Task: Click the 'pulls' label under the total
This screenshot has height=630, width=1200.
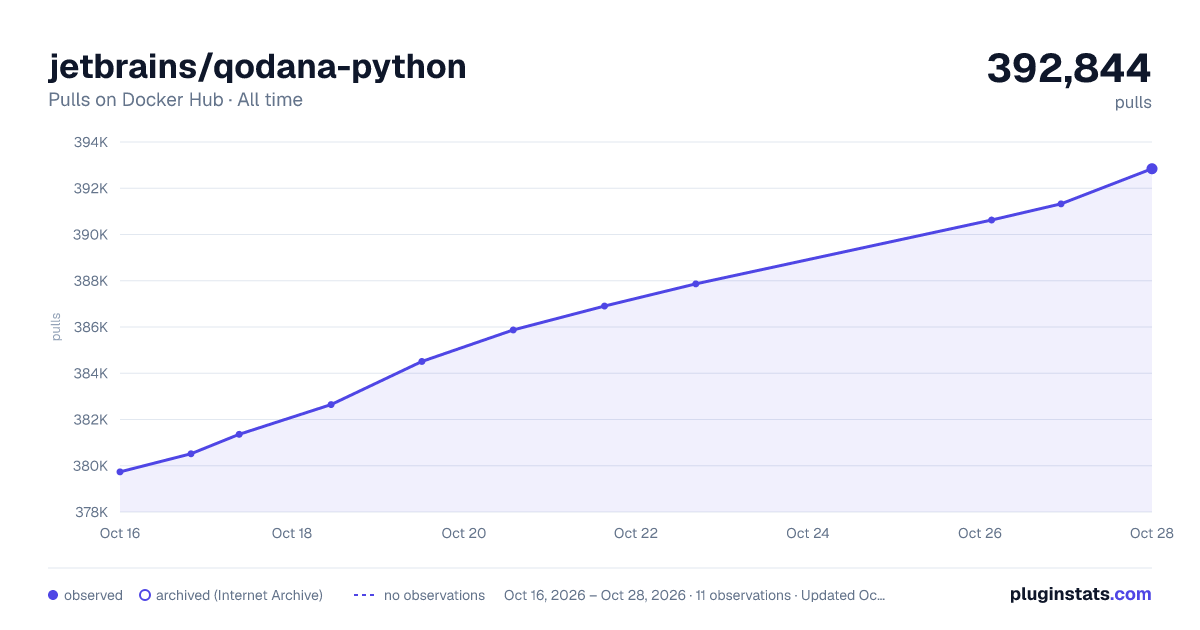Action: 1133,102
